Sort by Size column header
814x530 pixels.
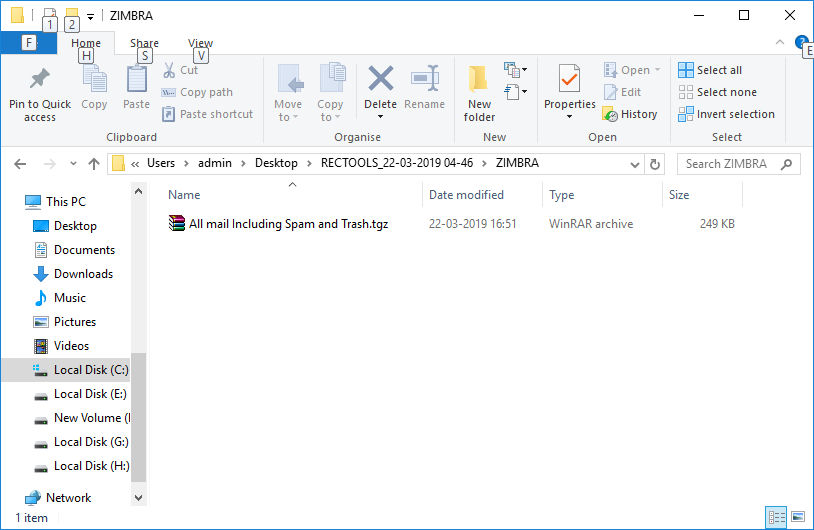(x=679, y=195)
